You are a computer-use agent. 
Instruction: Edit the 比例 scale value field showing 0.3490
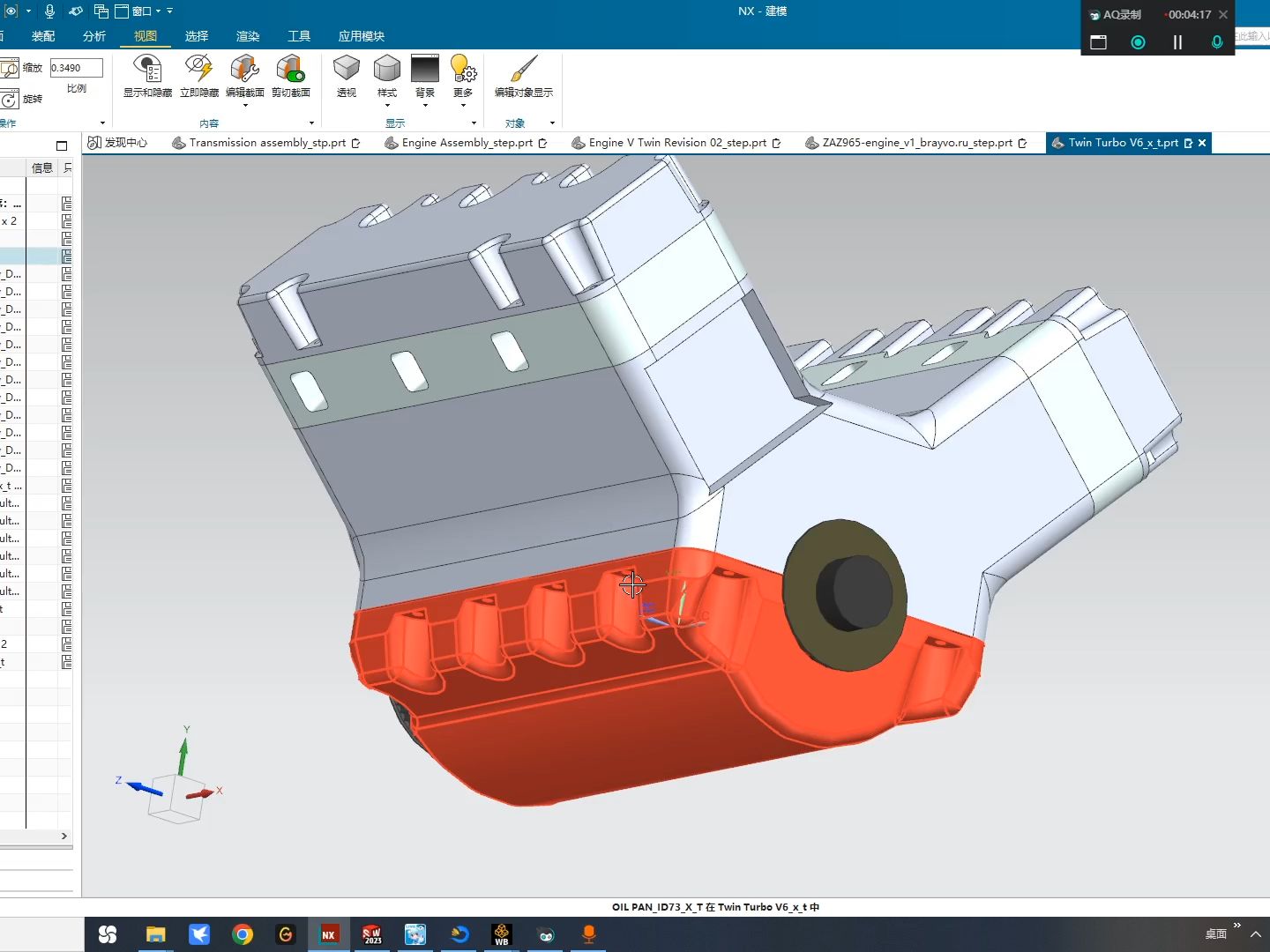tap(76, 67)
